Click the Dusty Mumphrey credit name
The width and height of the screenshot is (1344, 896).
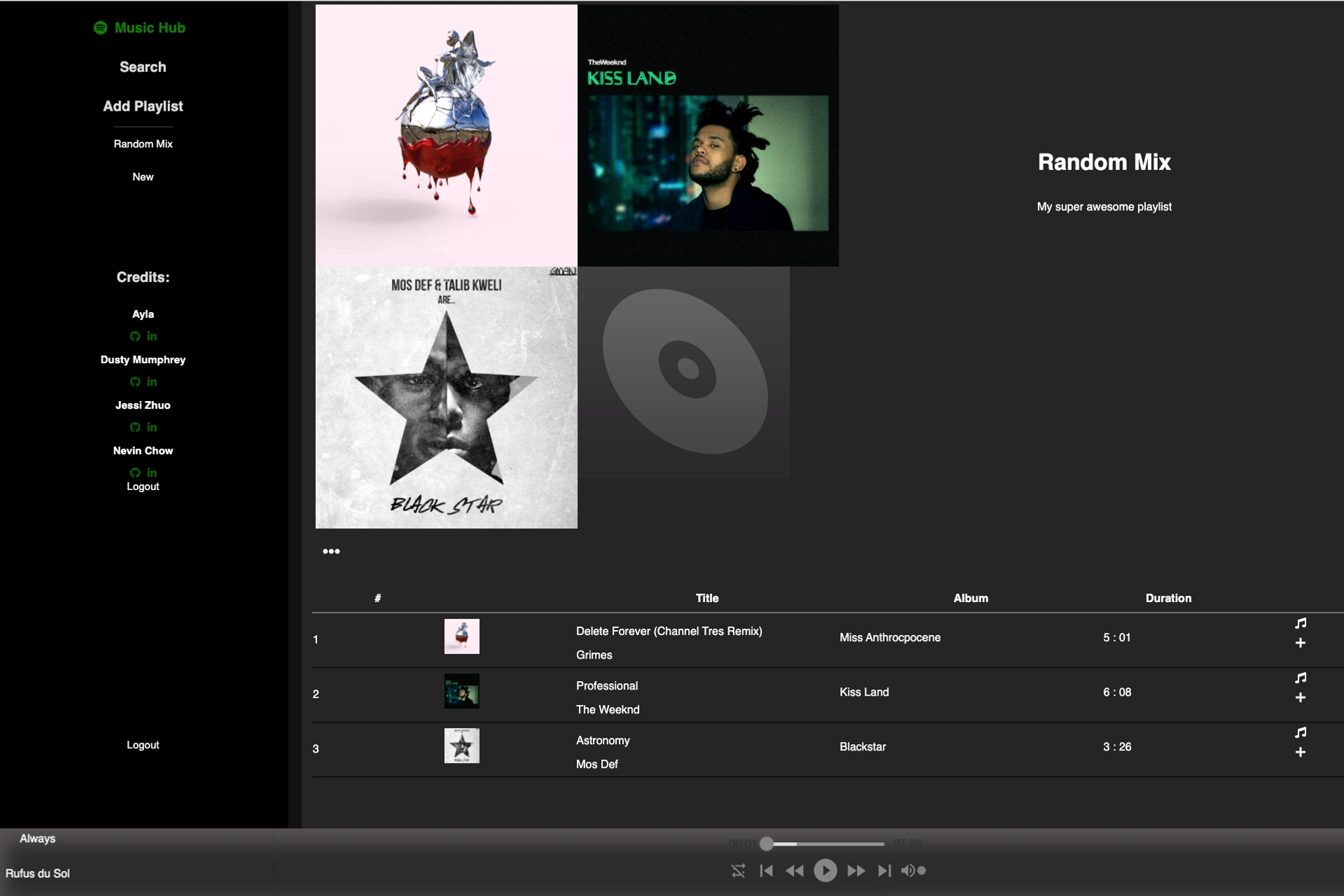143,360
